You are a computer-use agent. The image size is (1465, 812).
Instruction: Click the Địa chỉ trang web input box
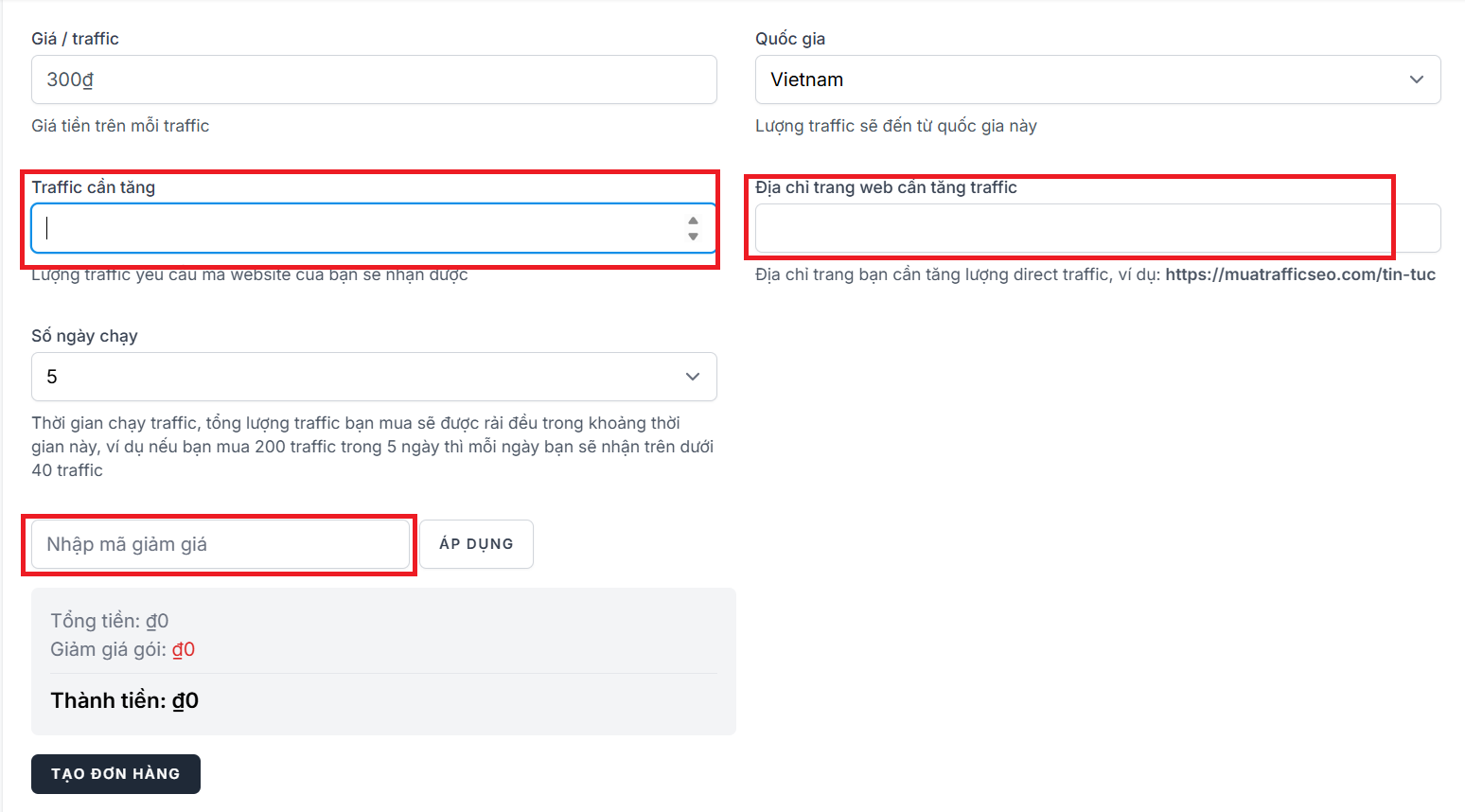(1098, 228)
